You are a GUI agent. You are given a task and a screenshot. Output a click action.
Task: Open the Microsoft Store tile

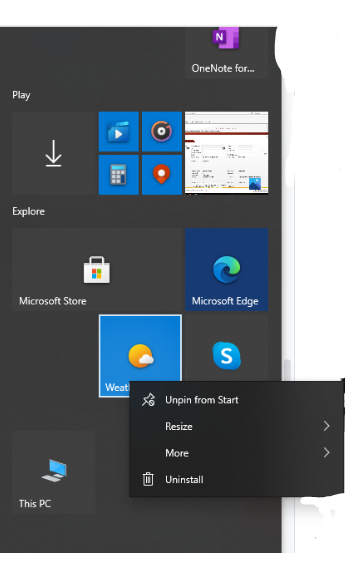(x=97, y=269)
